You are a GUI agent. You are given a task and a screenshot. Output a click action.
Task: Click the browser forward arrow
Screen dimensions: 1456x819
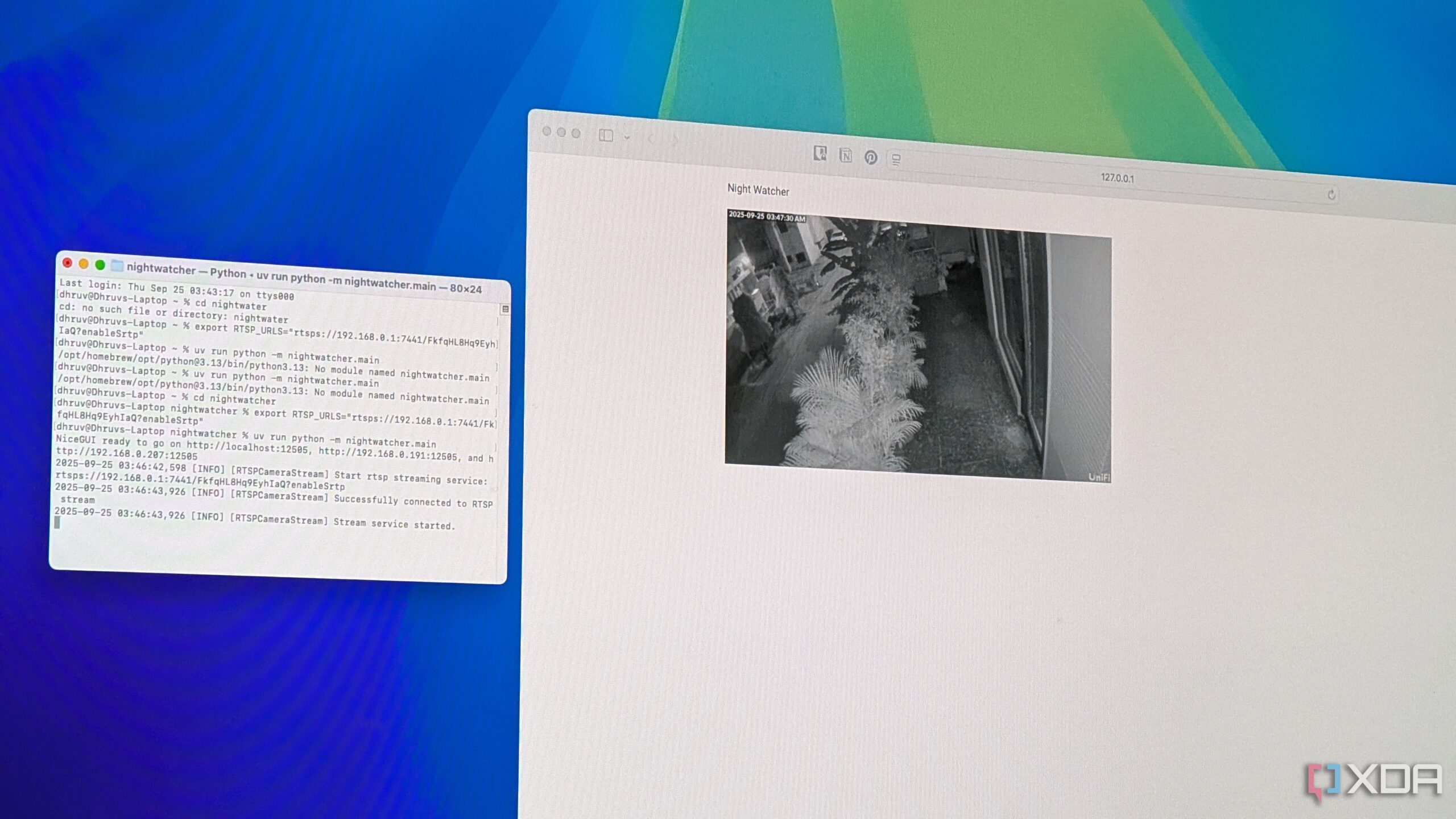(675, 140)
